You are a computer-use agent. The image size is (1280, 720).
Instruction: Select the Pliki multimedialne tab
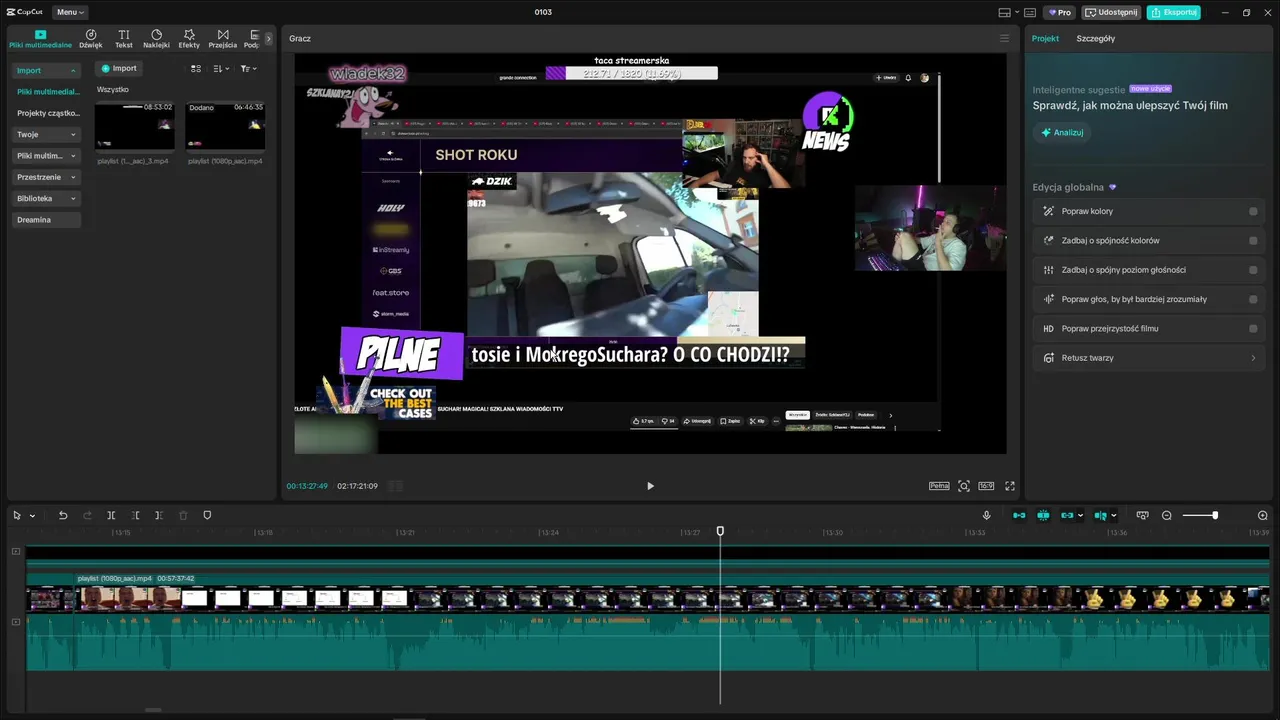[x=41, y=39]
